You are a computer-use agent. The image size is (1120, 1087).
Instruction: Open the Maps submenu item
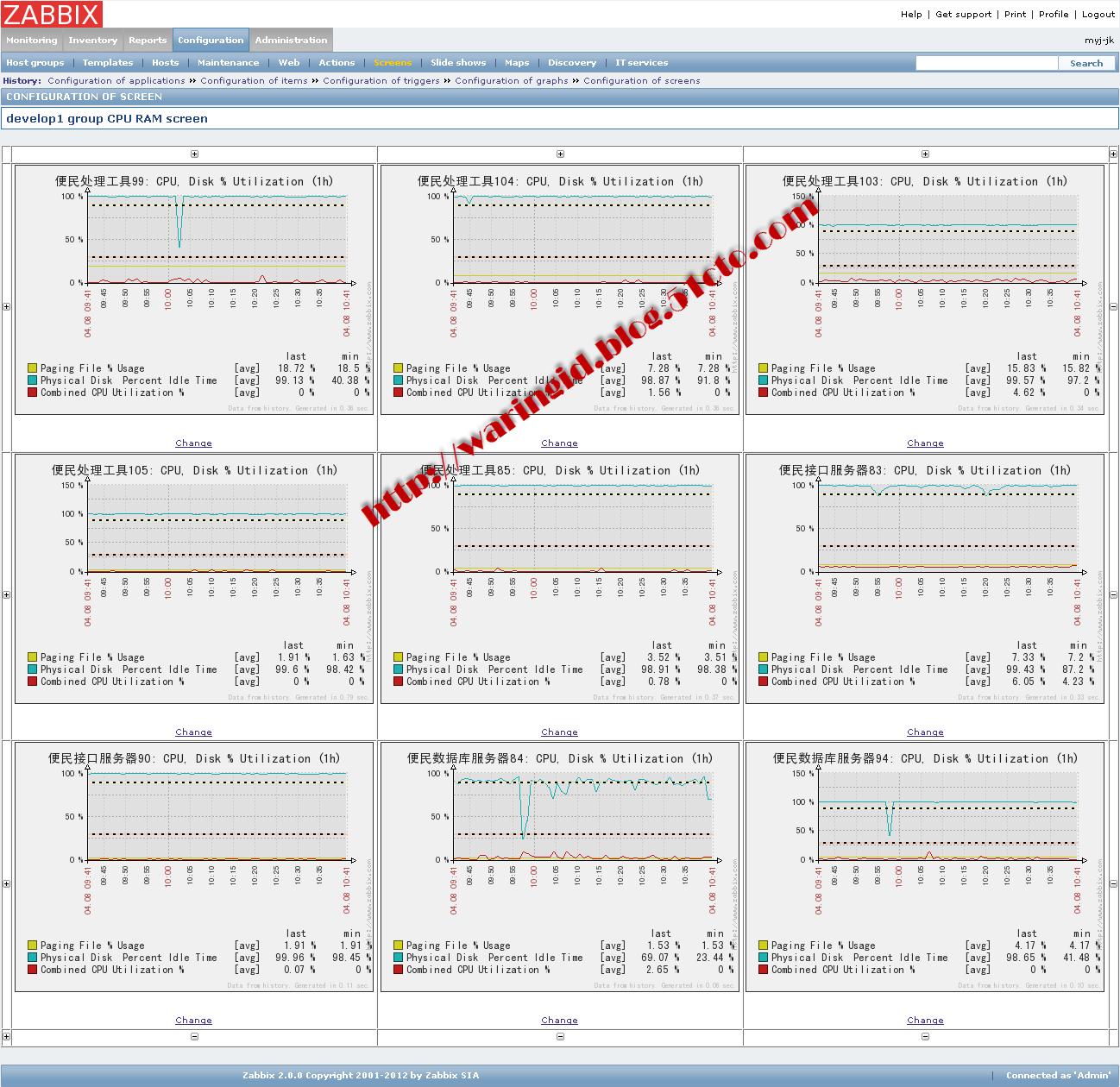(517, 63)
